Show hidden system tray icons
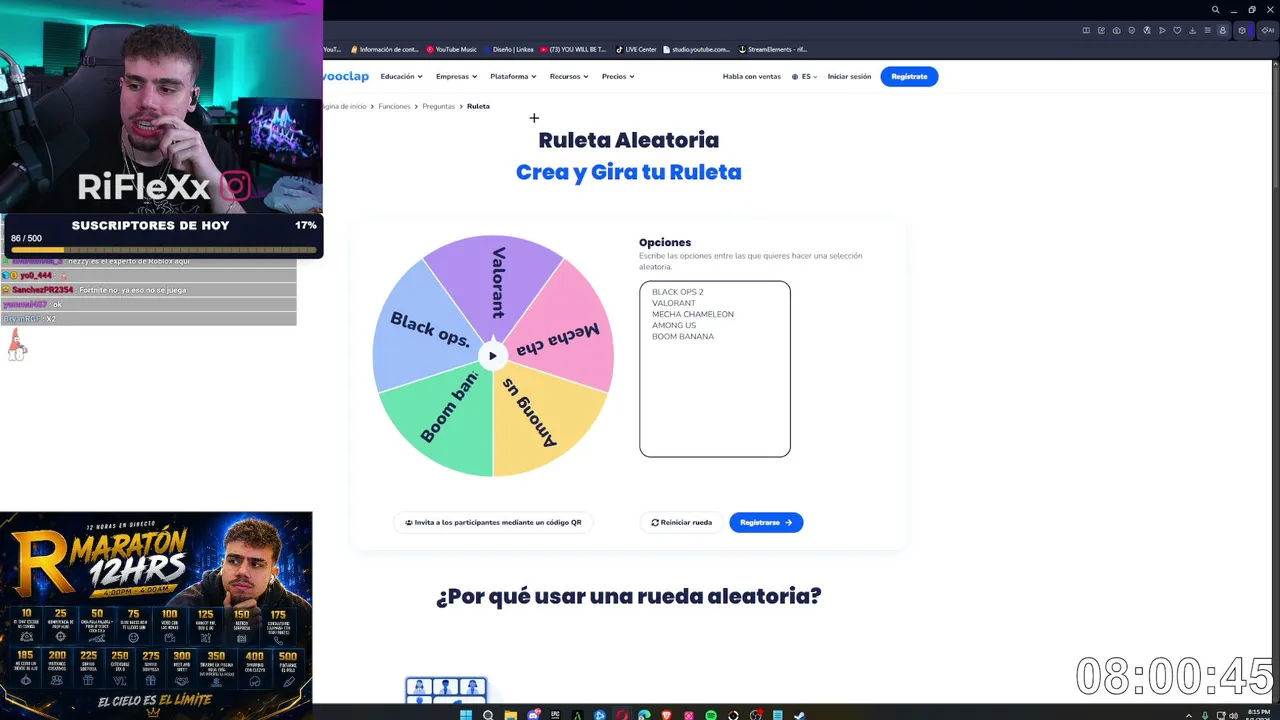 pyautogui.click(x=1189, y=716)
